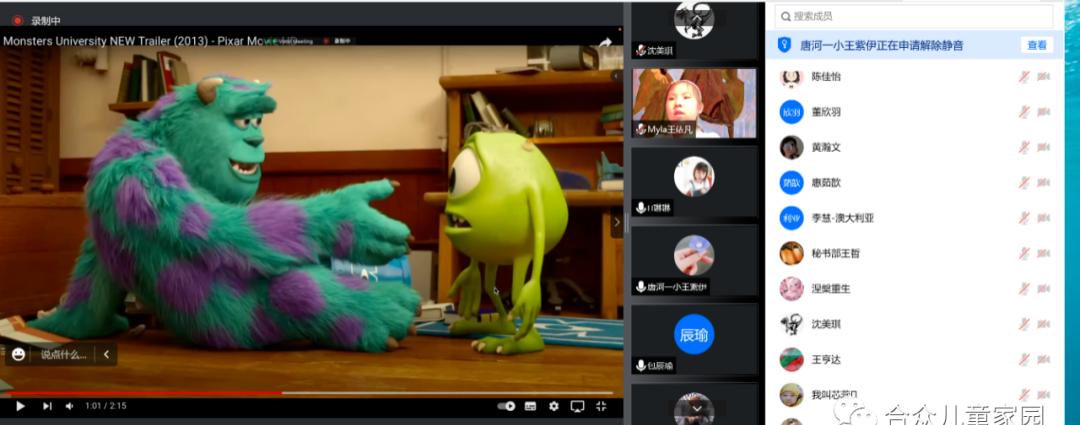This screenshot has width=1080, height=425.
Task: Click 秘书部王哲's camera icon
Action: [1043, 253]
